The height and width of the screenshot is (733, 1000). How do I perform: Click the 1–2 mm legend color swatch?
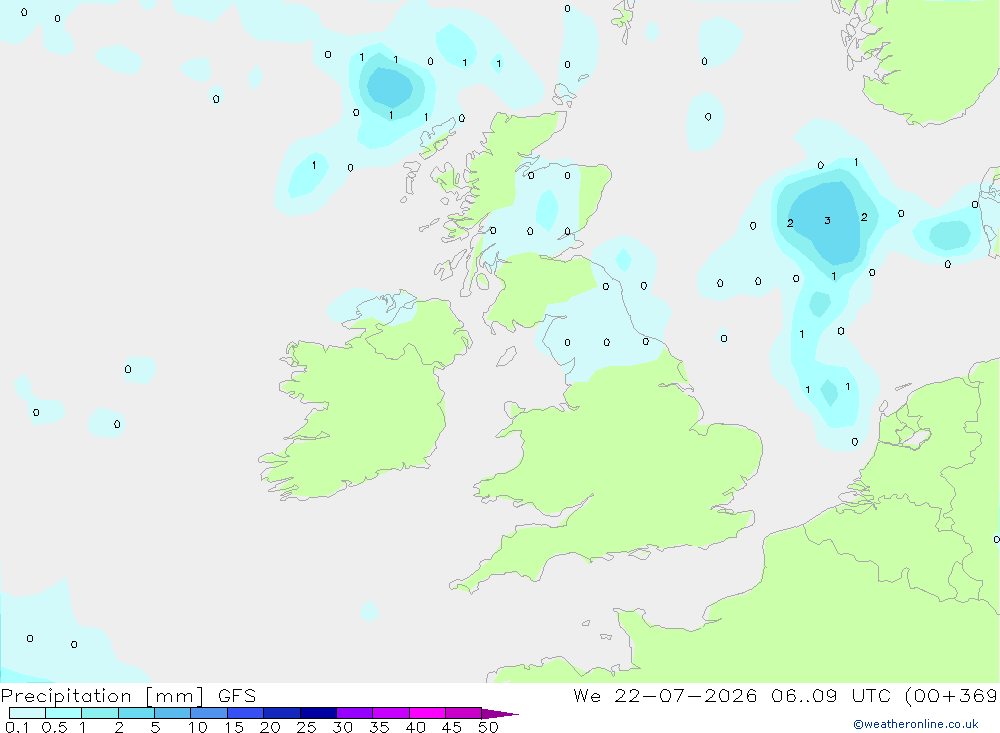100,713
